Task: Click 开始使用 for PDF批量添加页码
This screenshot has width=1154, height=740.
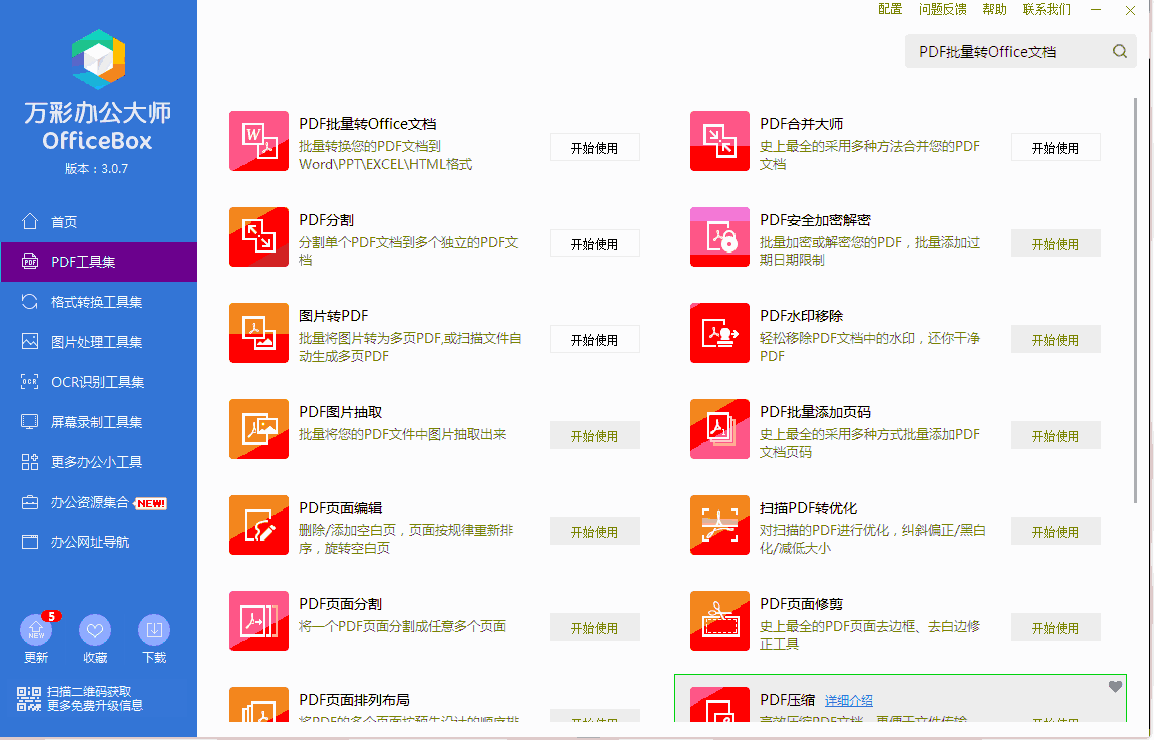Action: (1055, 435)
